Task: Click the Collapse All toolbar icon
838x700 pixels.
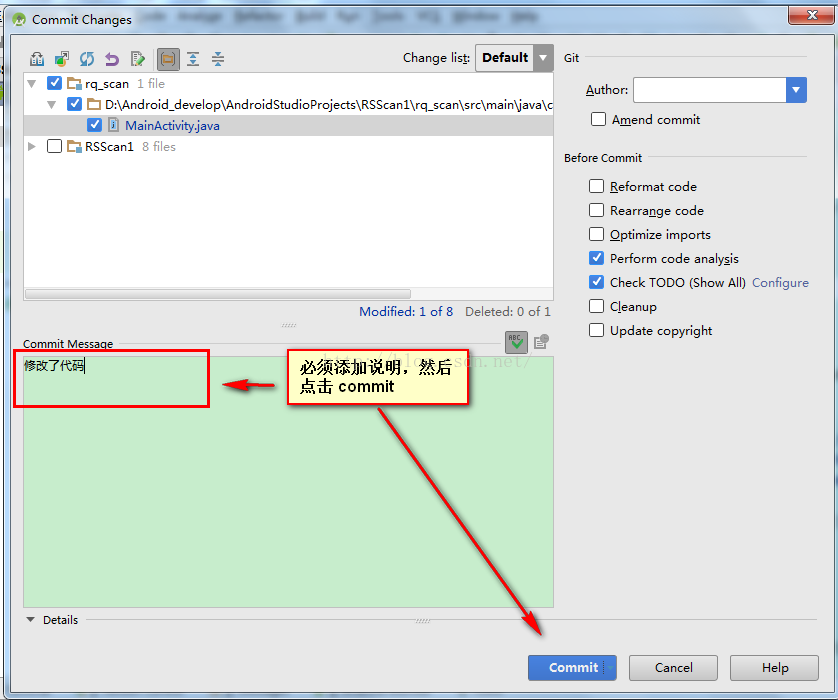Action: [218, 59]
